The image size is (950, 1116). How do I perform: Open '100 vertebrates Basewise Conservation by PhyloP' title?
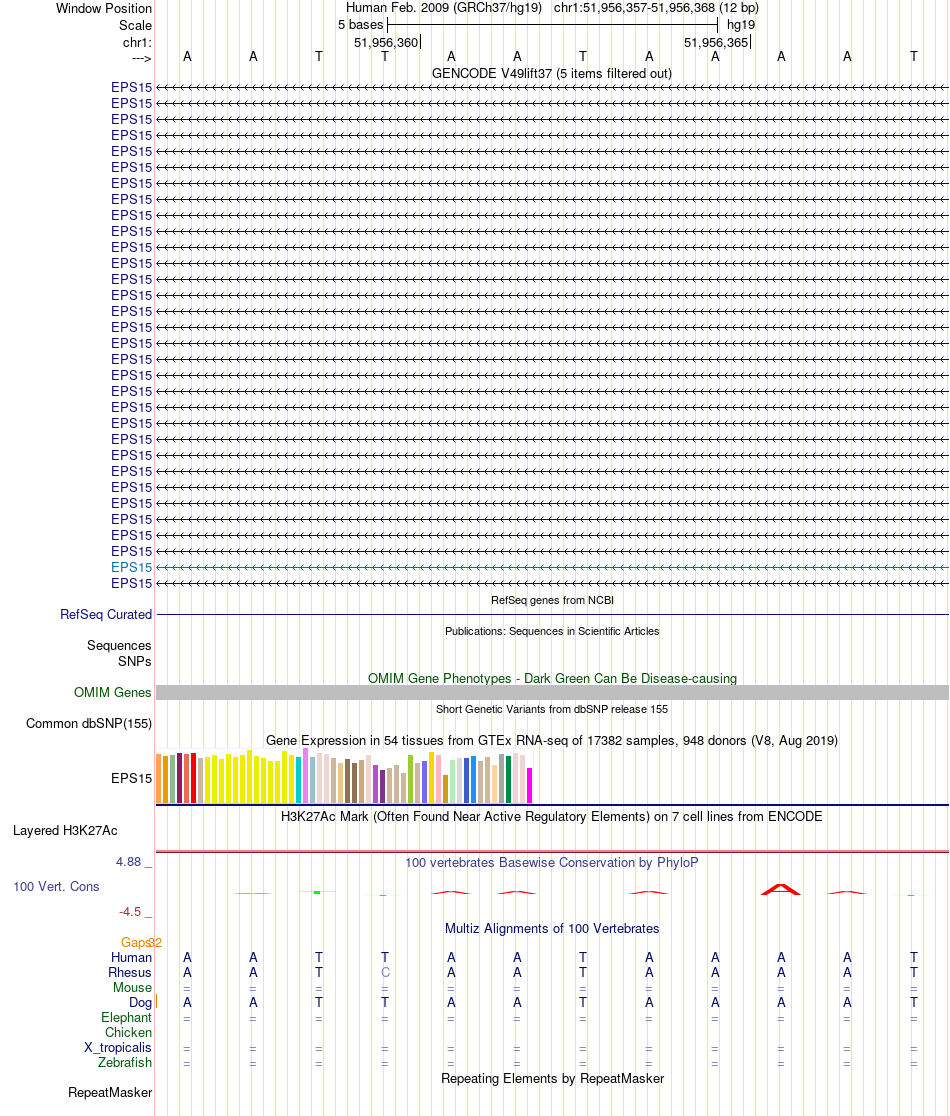point(551,863)
